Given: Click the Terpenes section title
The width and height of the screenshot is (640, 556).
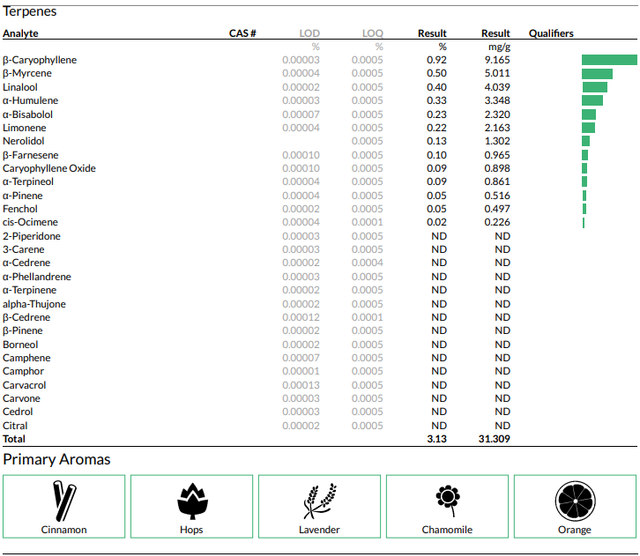Looking at the screenshot, I should coord(30,11).
